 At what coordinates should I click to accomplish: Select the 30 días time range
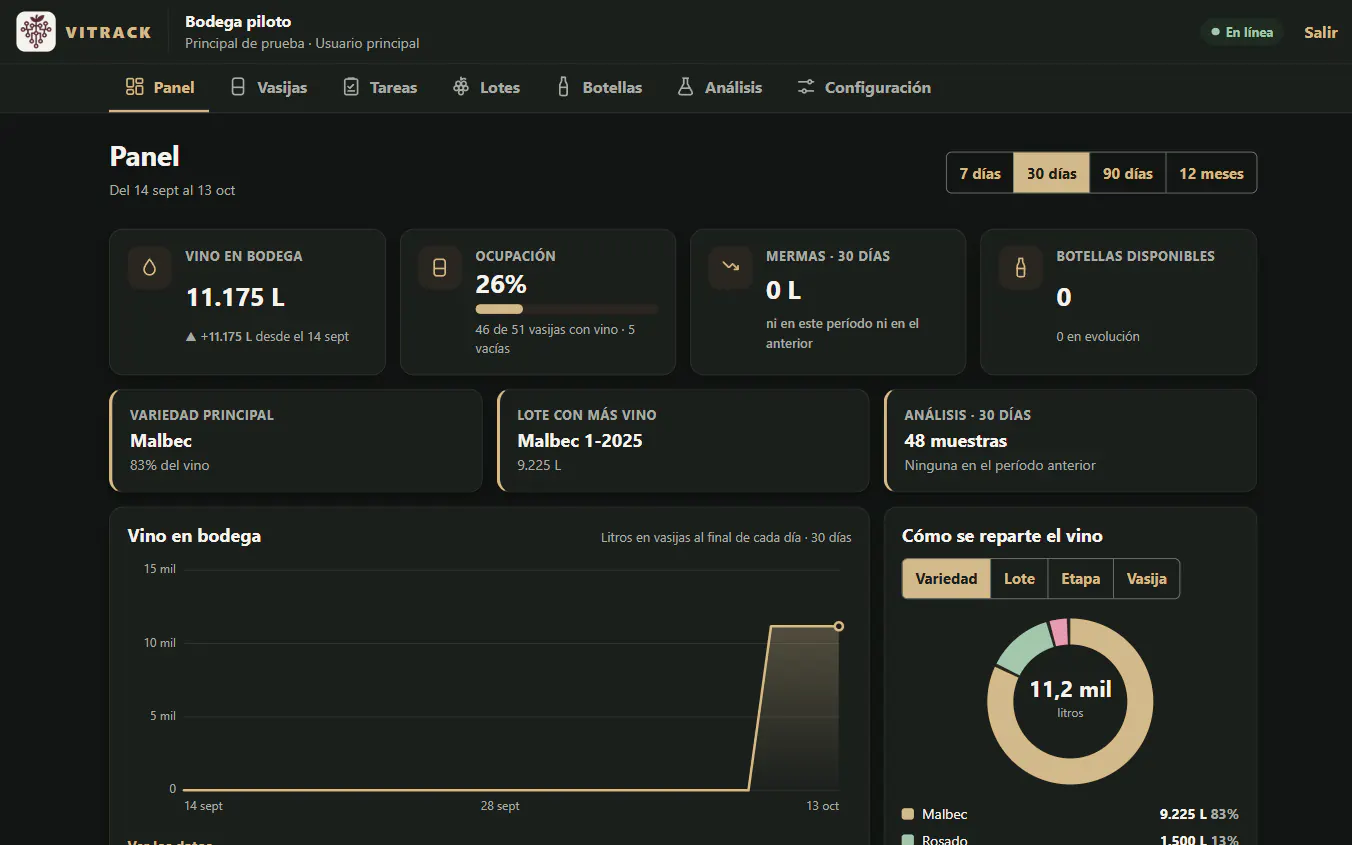click(1052, 173)
